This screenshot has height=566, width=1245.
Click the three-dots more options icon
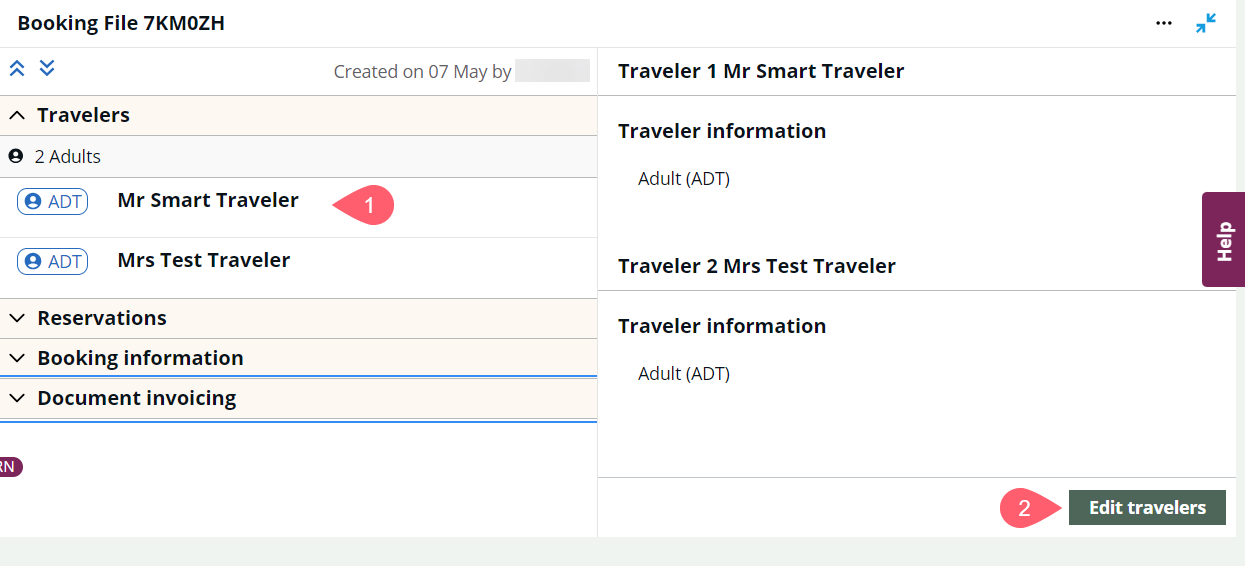pyautogui.click(x=1163, y=23)
